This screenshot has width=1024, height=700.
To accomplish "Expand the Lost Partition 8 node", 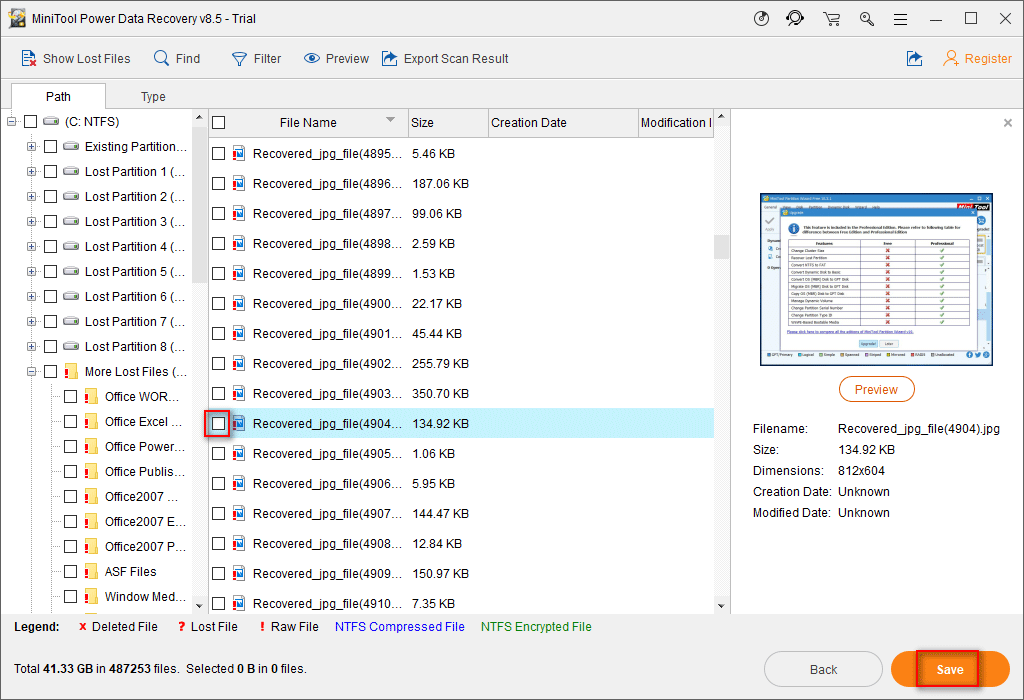I will (x=31, y=346).
